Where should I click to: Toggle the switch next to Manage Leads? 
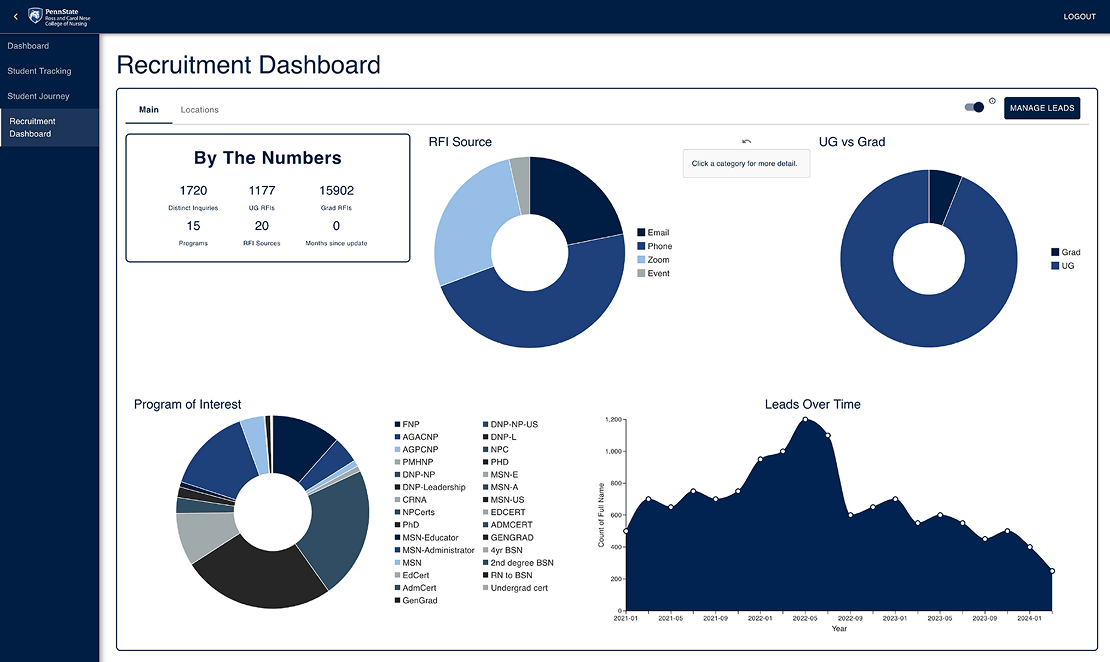coord(974,108)
